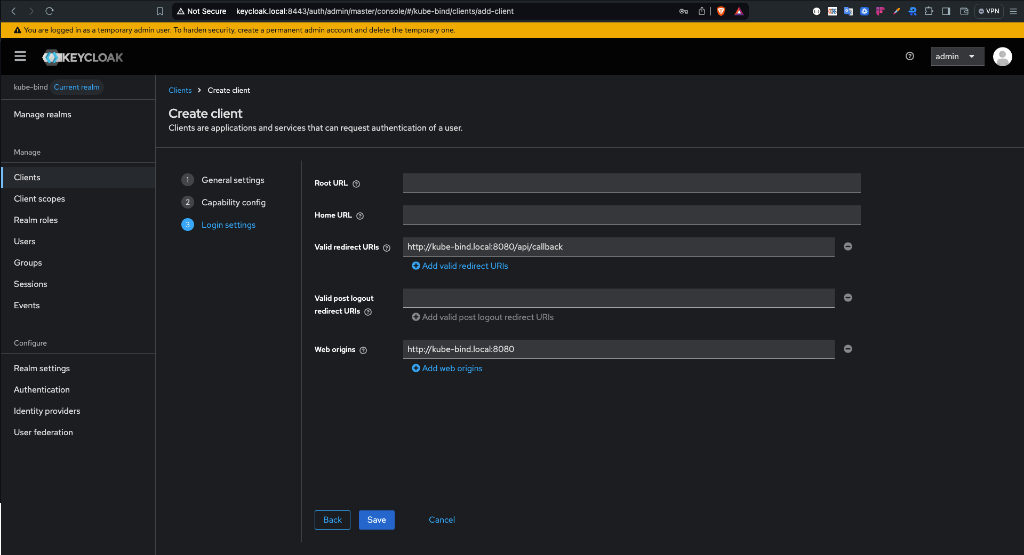
Task: Remove the kube-bind.local:8080 web origin
Action: [x=848, y=349]
